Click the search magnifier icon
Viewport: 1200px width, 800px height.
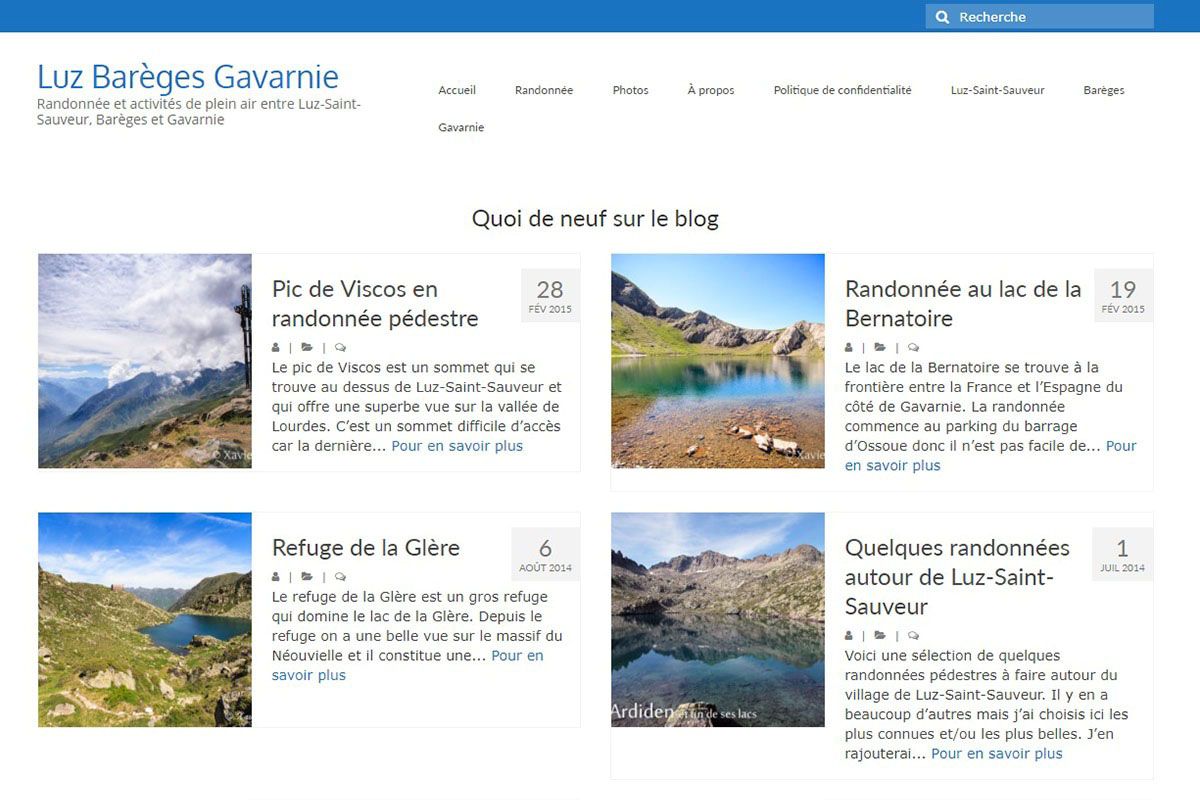(x=942, y=17)
